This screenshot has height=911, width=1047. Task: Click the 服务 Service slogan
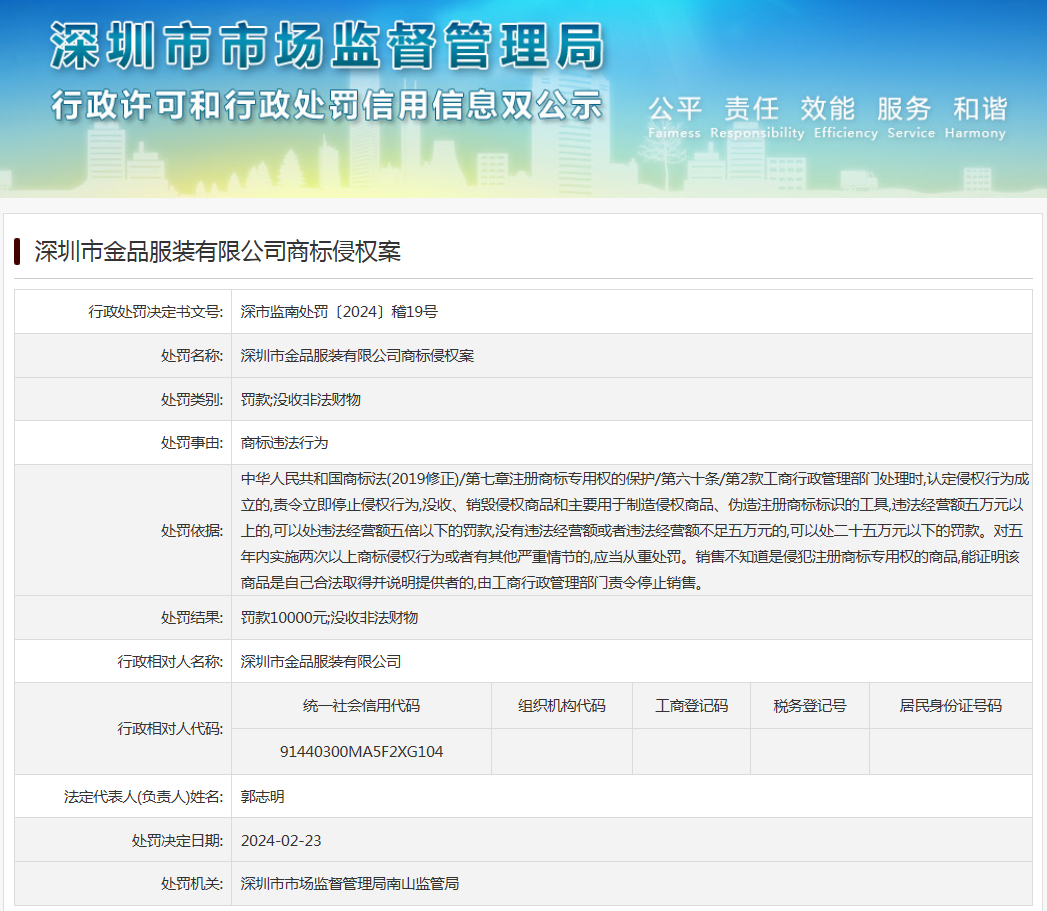911,118
